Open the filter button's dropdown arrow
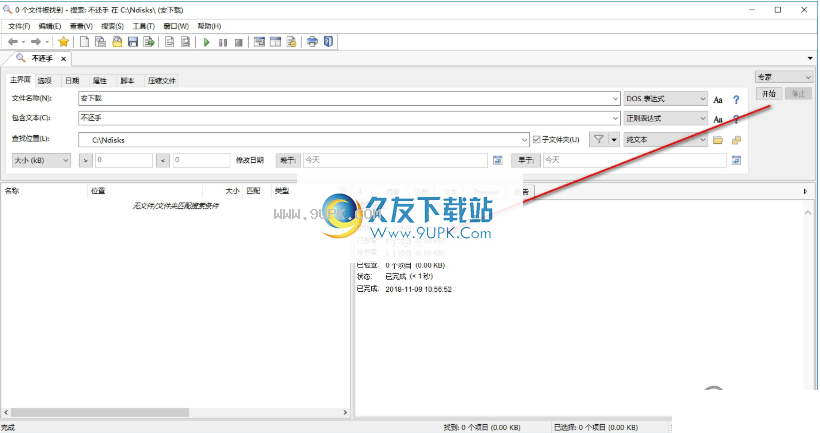Viewport: 820px width, 433px height. [x=614, y=139]
